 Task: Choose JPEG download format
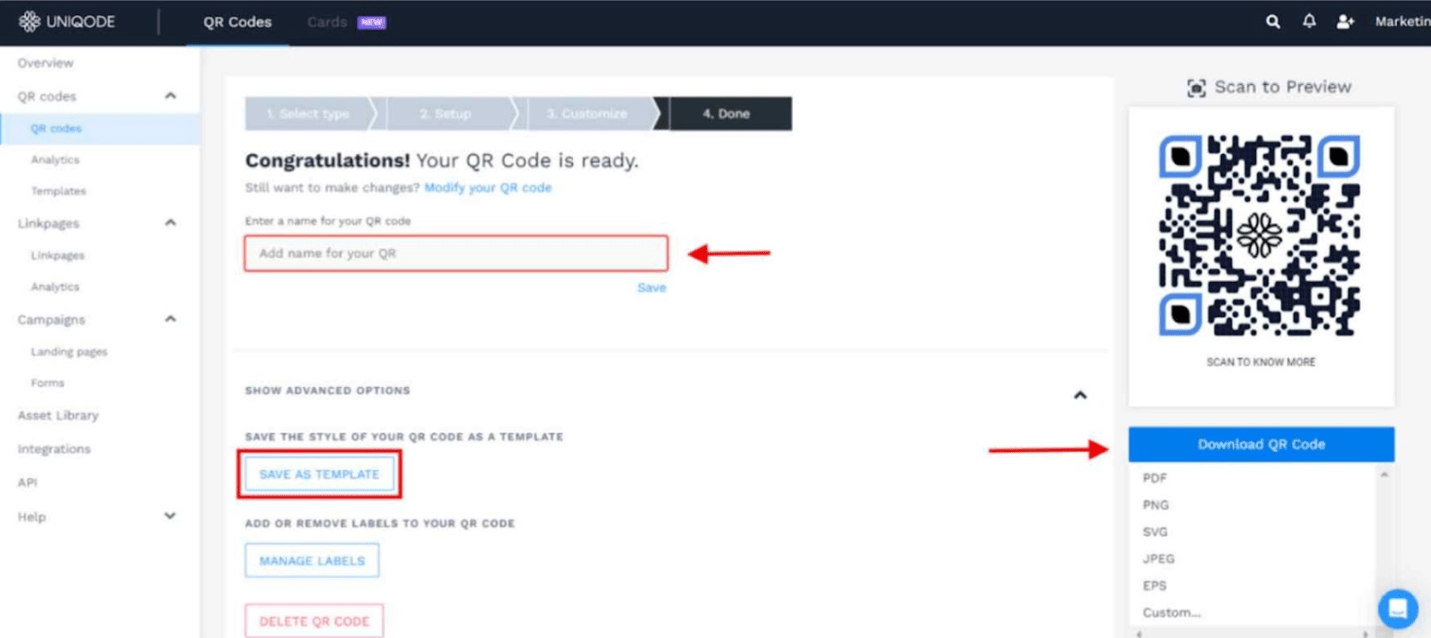1159,560
